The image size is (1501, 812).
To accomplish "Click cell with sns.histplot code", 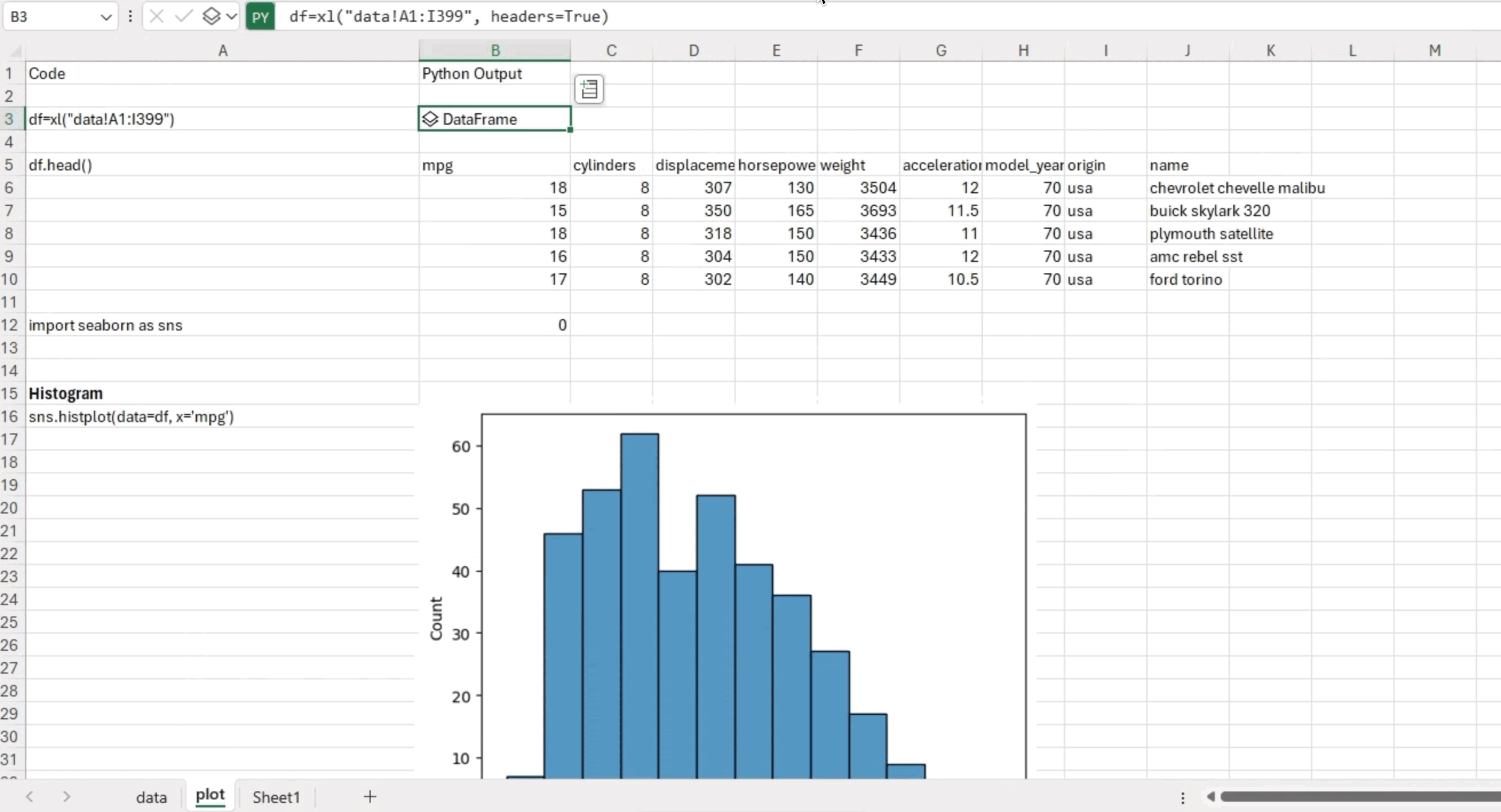I will 223,416.
